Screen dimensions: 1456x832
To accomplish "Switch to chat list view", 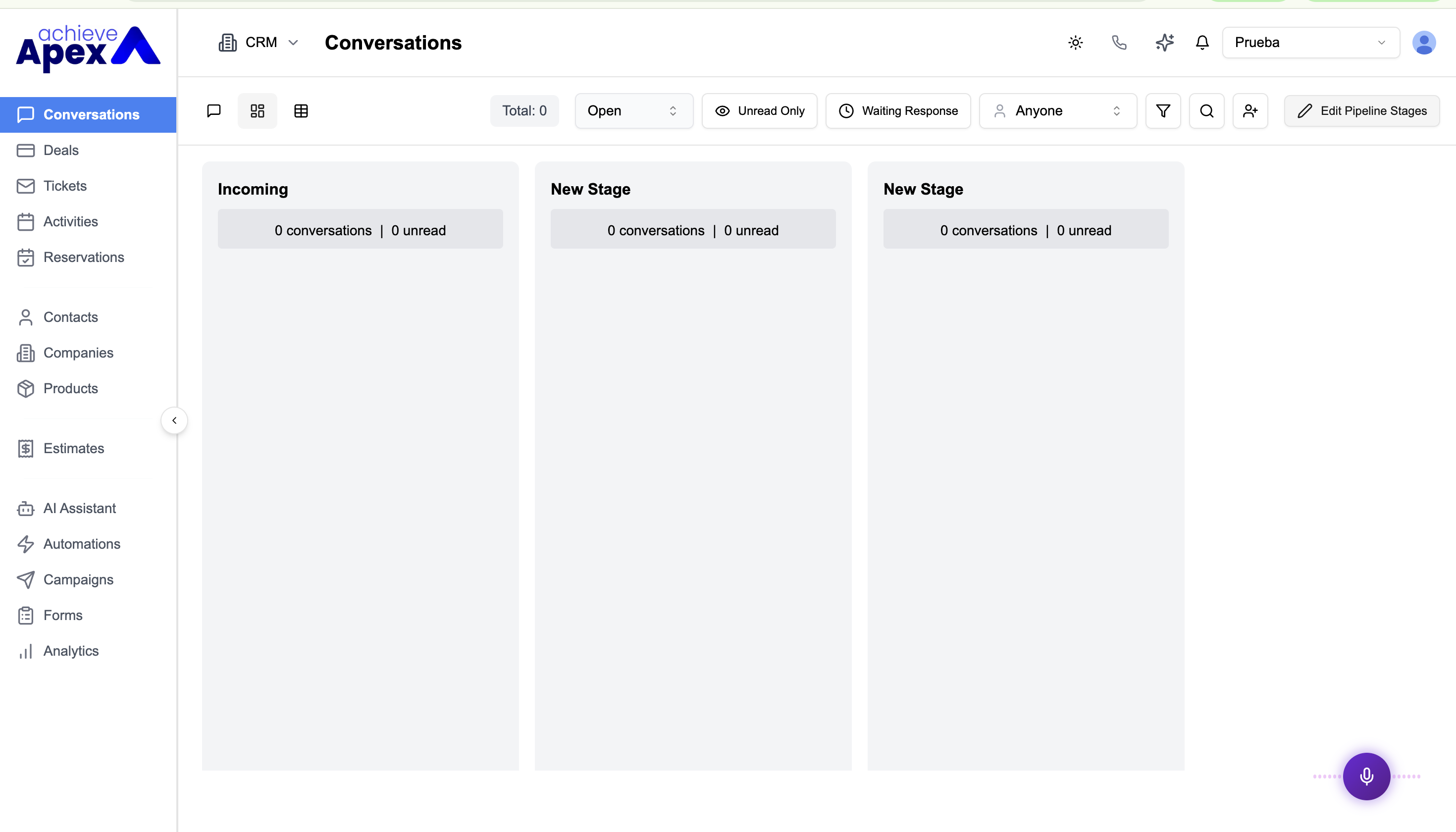I will [214, 111].
